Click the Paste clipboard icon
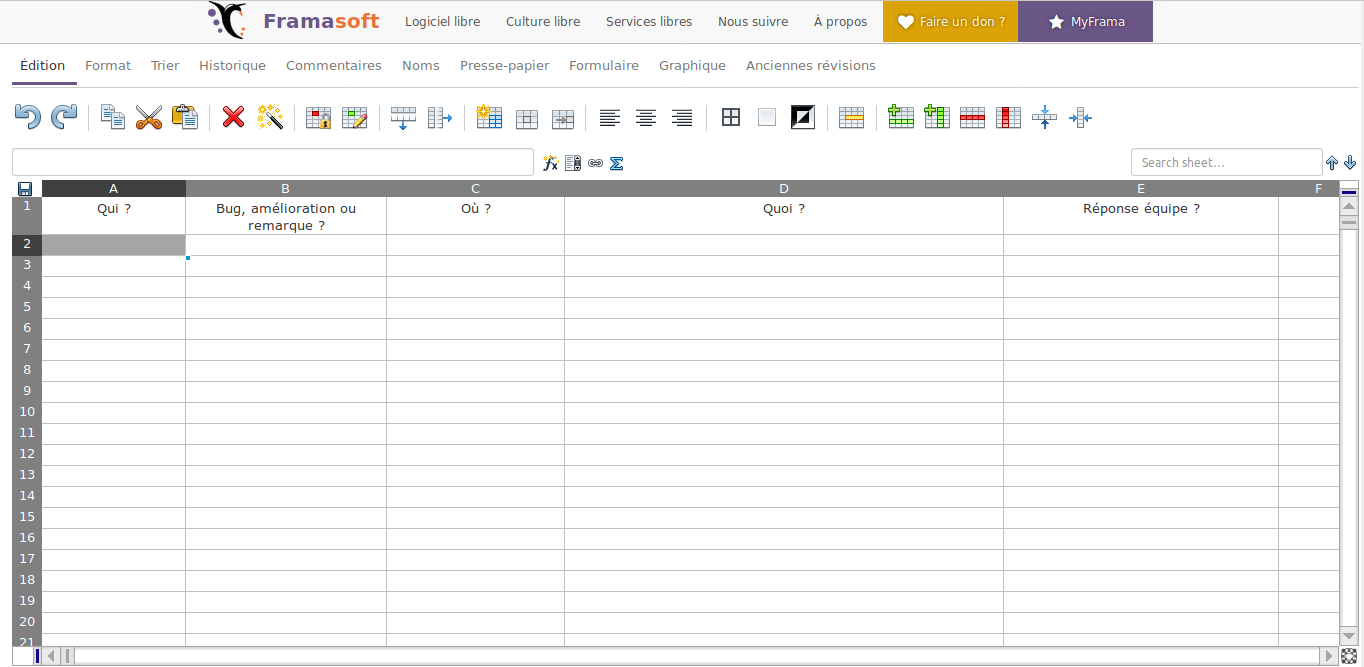Image resolution: width=1364 pixels, height=667 pixels. 185,118
